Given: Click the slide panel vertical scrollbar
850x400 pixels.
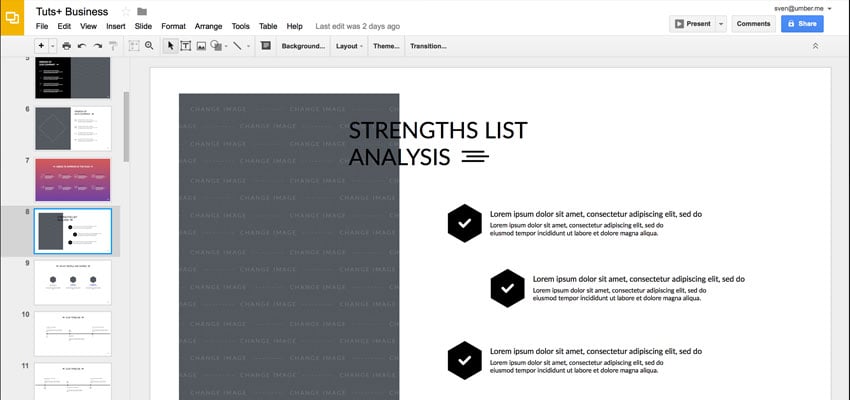Looking at the screenshot, I should click(126, 125).
